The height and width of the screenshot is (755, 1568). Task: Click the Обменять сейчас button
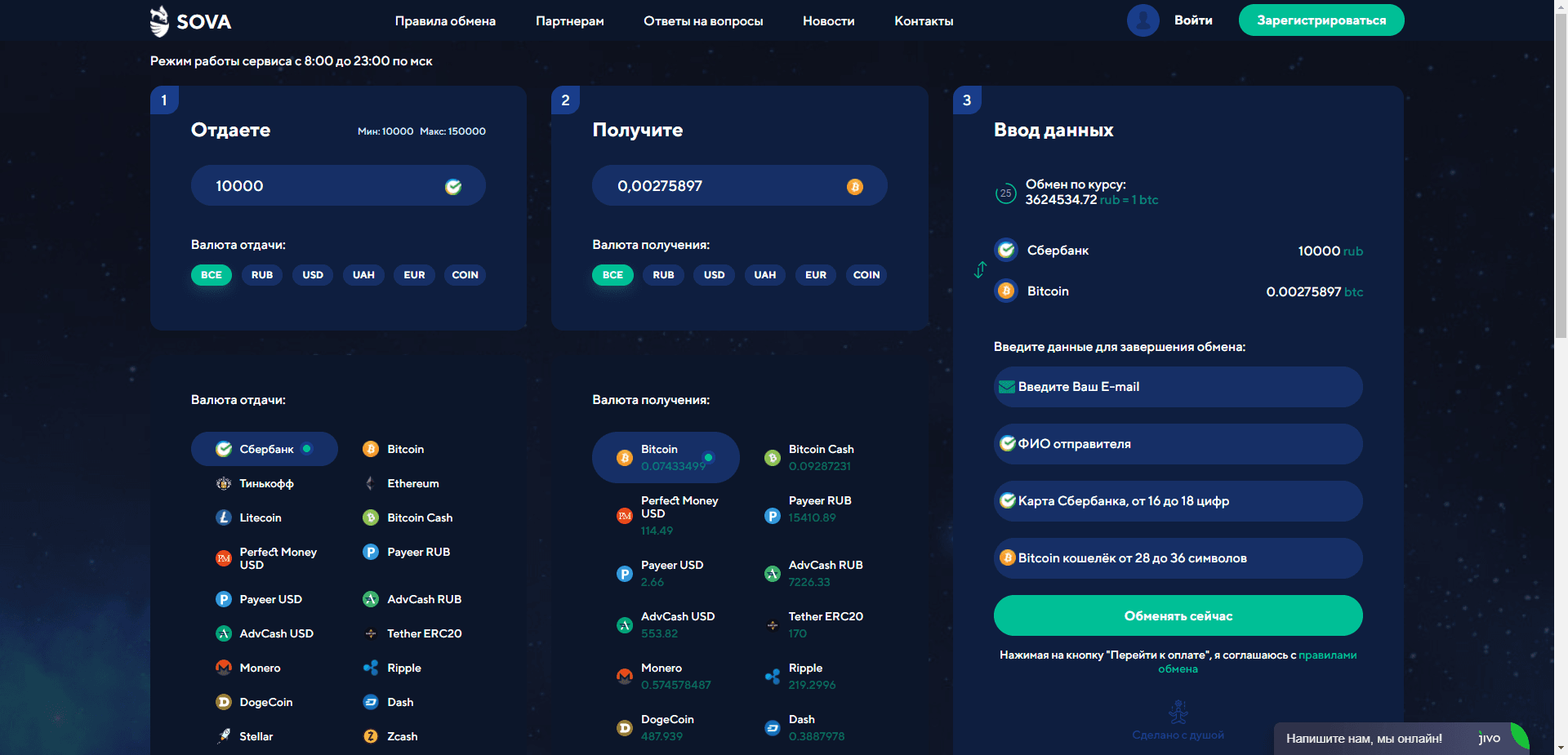[x=1178, y=615]
